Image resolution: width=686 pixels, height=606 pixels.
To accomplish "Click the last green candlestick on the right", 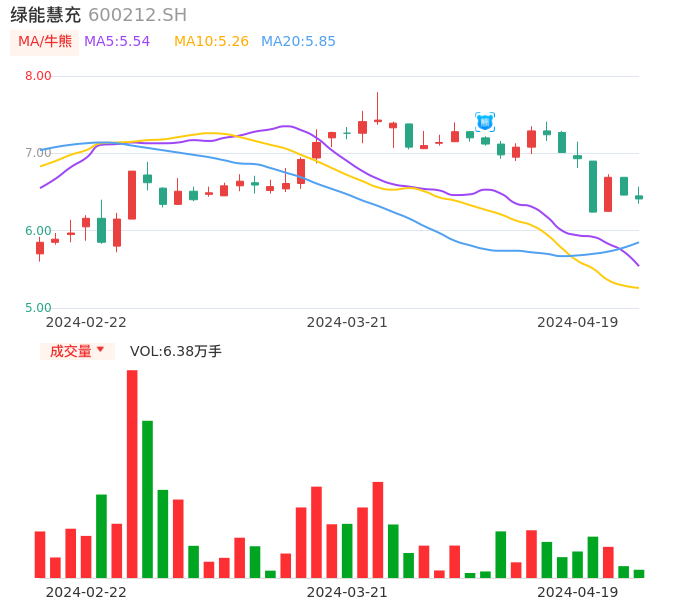I will pyautogui.click(x=639, y=197).
